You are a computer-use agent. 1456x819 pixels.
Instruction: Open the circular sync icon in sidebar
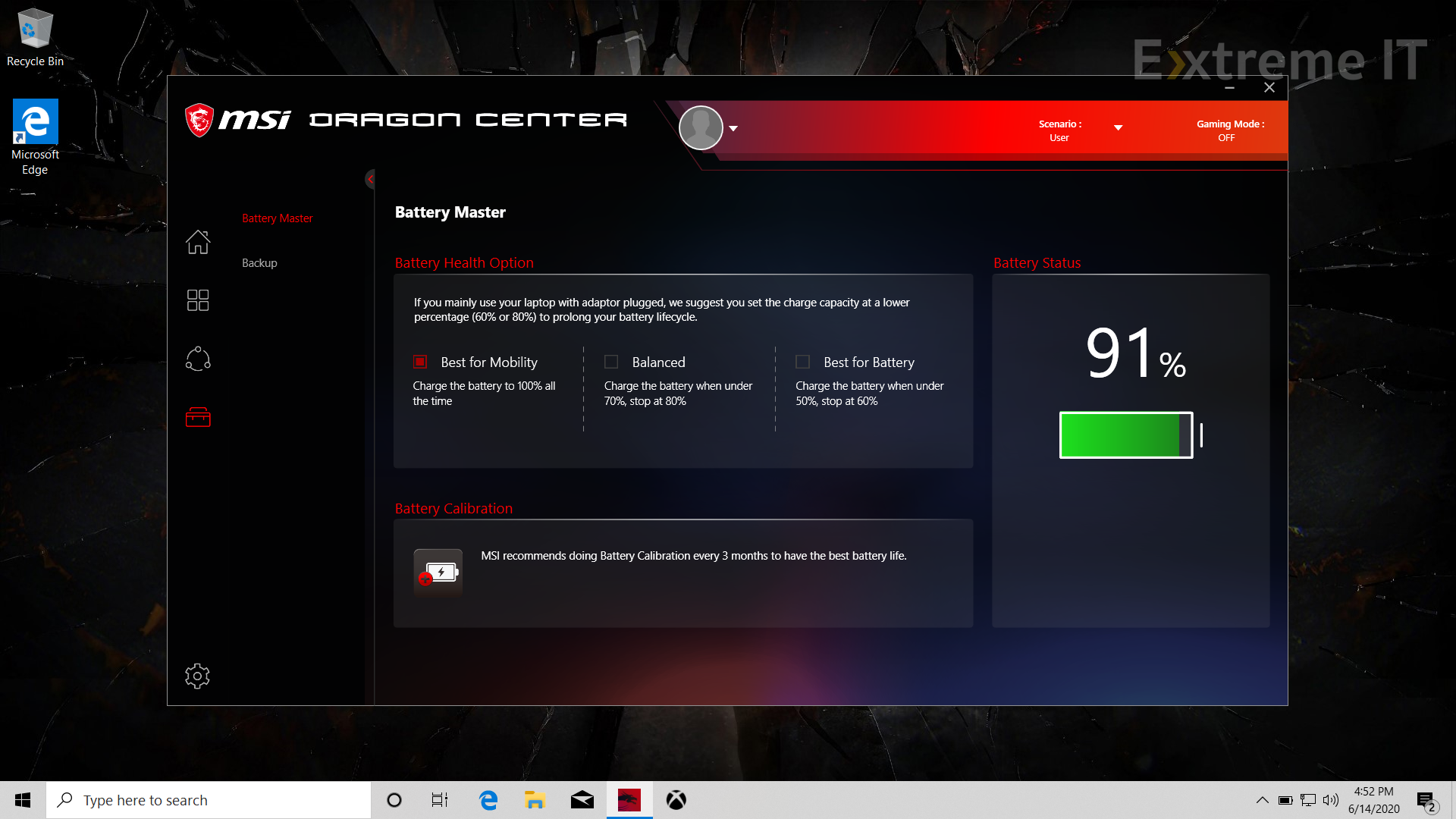coord(198,359)
